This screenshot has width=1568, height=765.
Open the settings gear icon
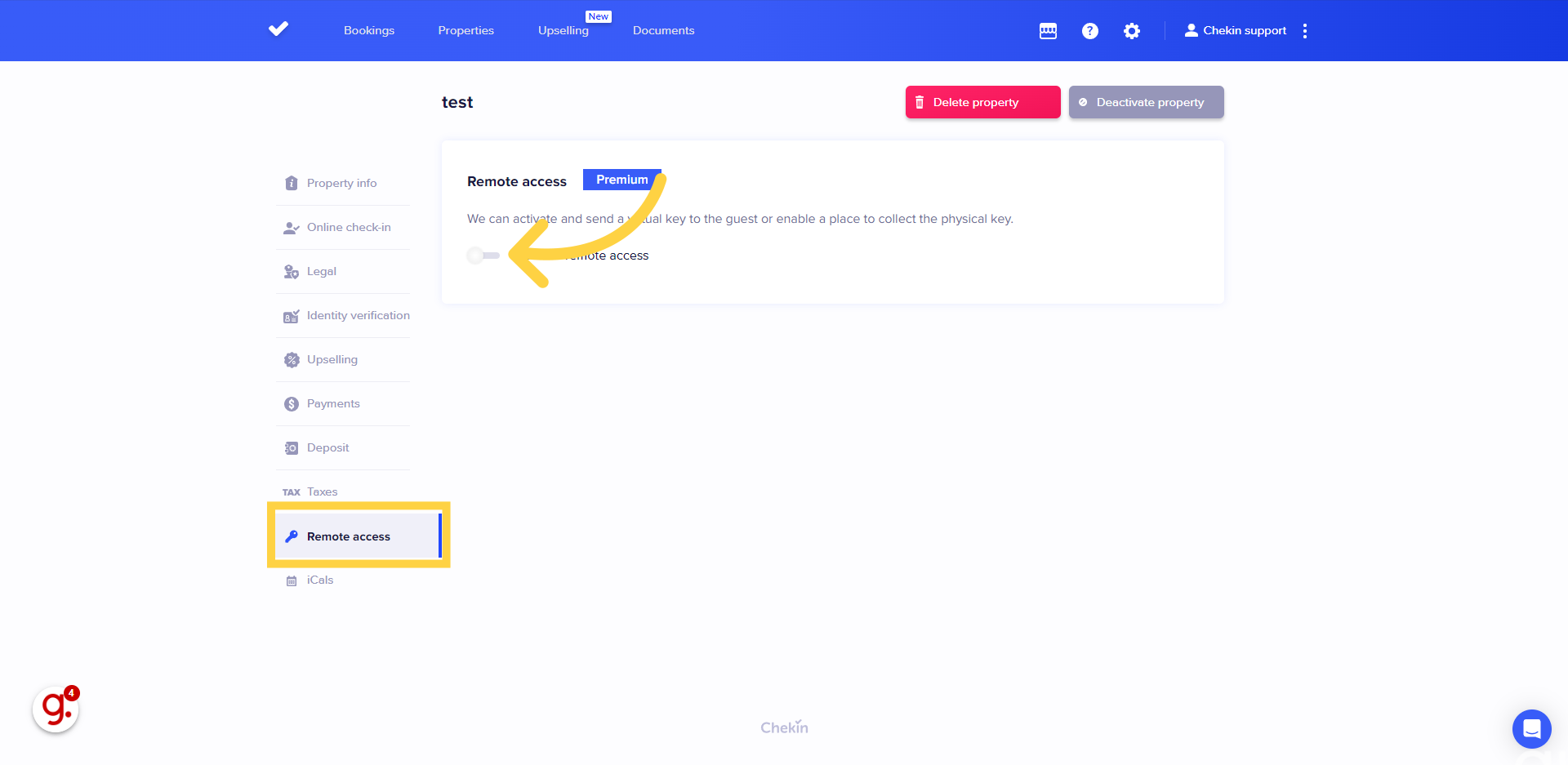point(1131,31)
